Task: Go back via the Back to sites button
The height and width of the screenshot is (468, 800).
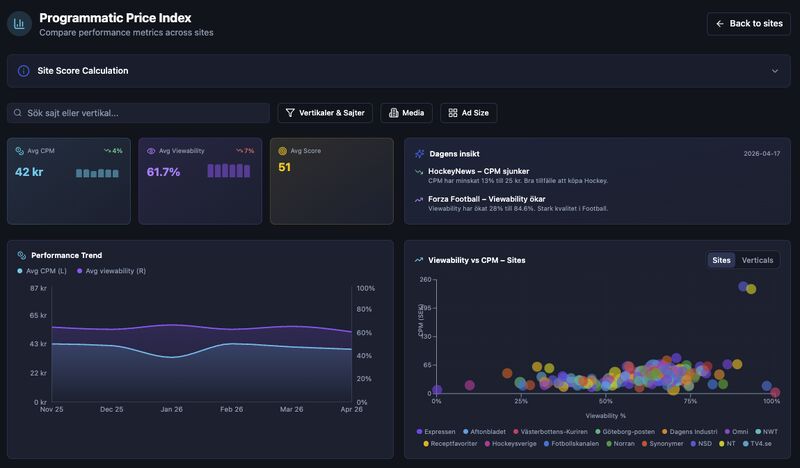Action: [748, 23]
